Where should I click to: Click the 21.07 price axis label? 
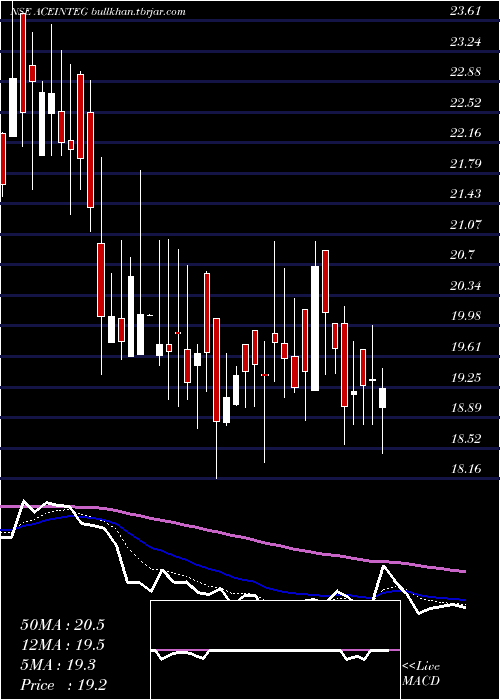(x=466, y=225)
